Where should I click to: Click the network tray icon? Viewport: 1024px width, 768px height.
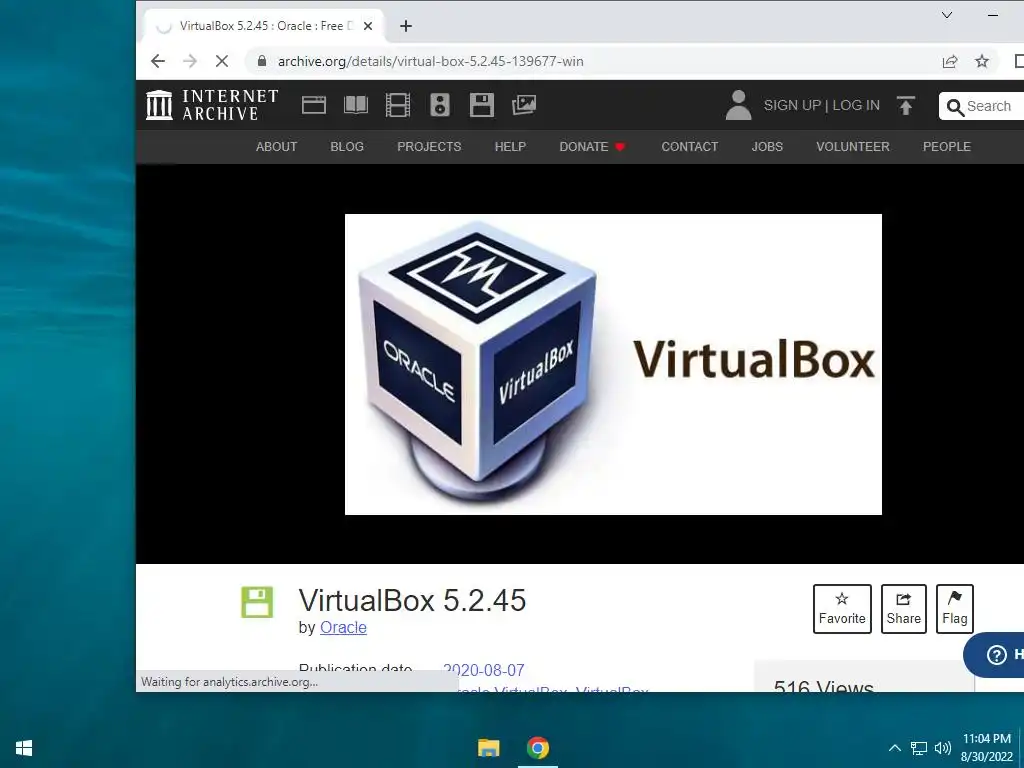click(919, 748)
